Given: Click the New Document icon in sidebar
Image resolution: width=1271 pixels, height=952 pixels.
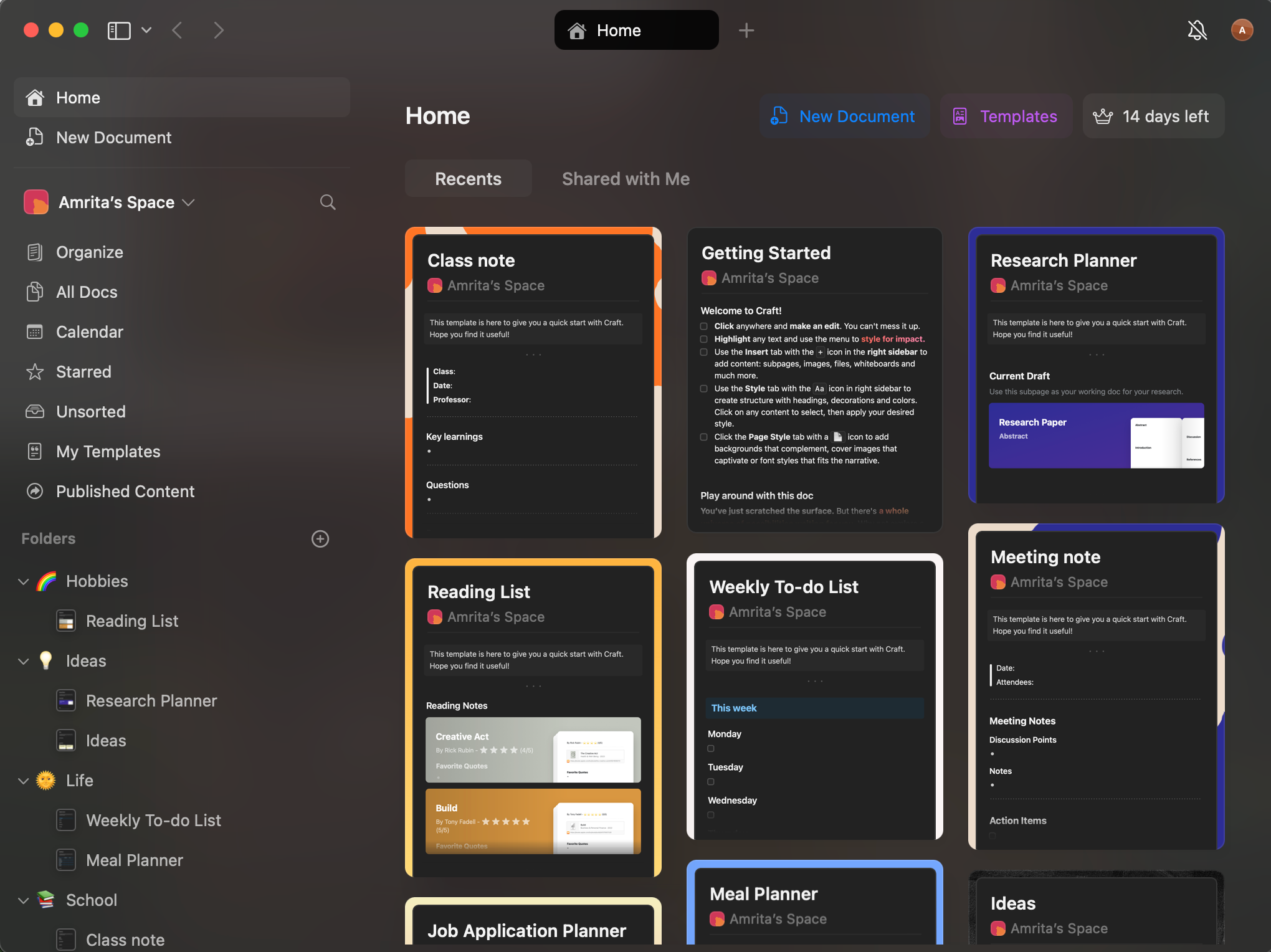Looking at the screenshot, I should (x=34, y=137).
